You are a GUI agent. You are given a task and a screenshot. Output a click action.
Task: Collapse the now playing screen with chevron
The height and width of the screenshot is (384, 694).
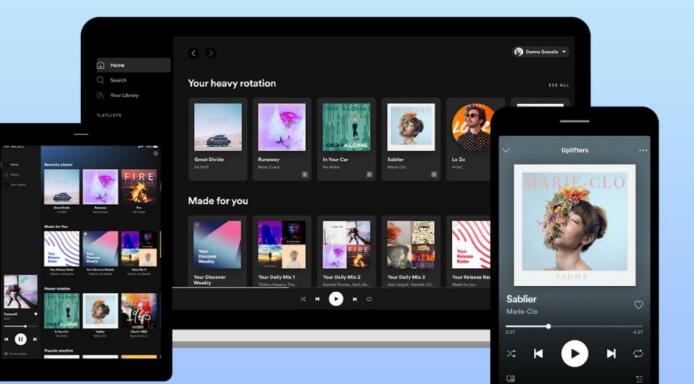[506, 150]
